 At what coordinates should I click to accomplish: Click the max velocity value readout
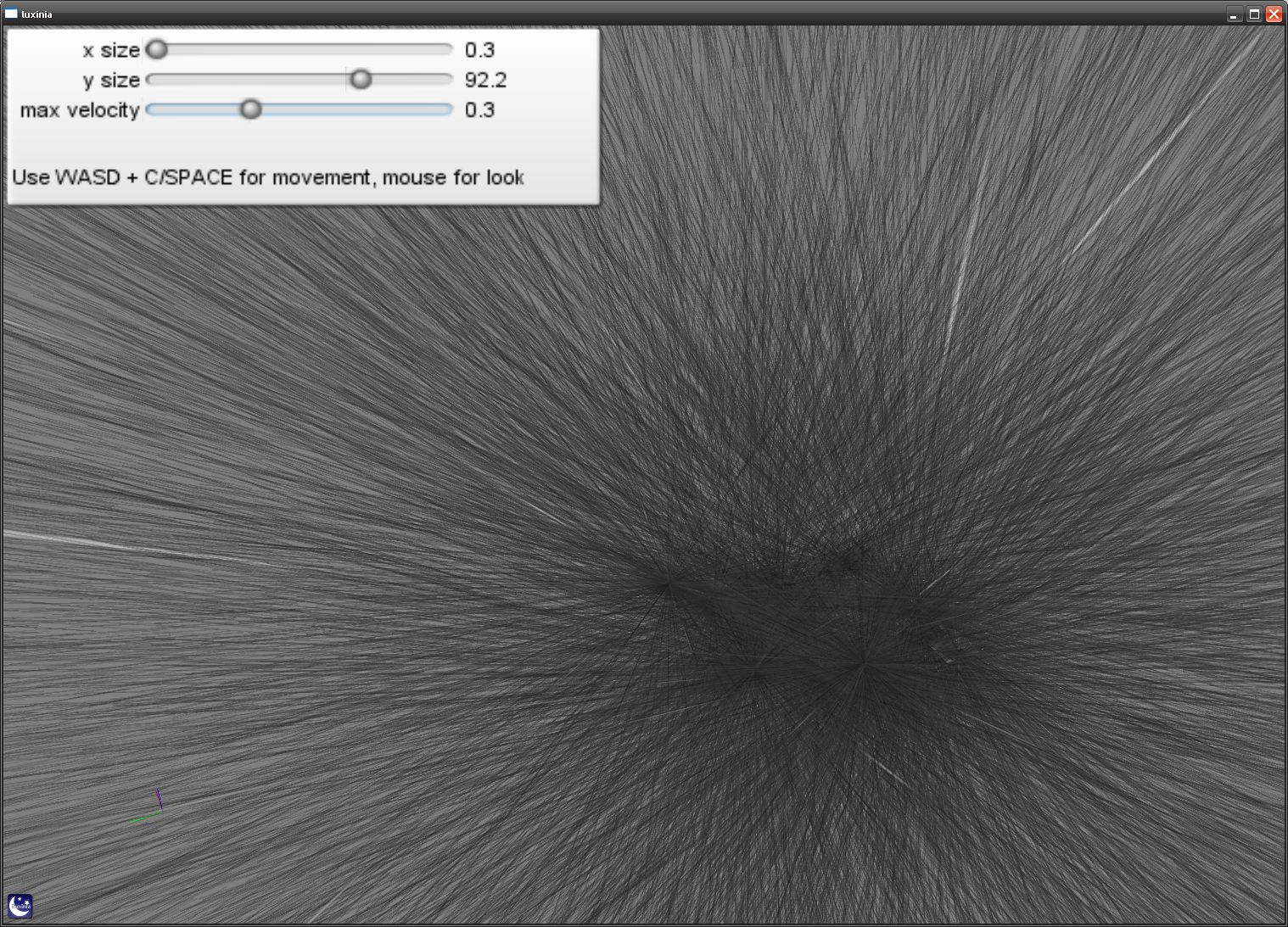[479, 110]
